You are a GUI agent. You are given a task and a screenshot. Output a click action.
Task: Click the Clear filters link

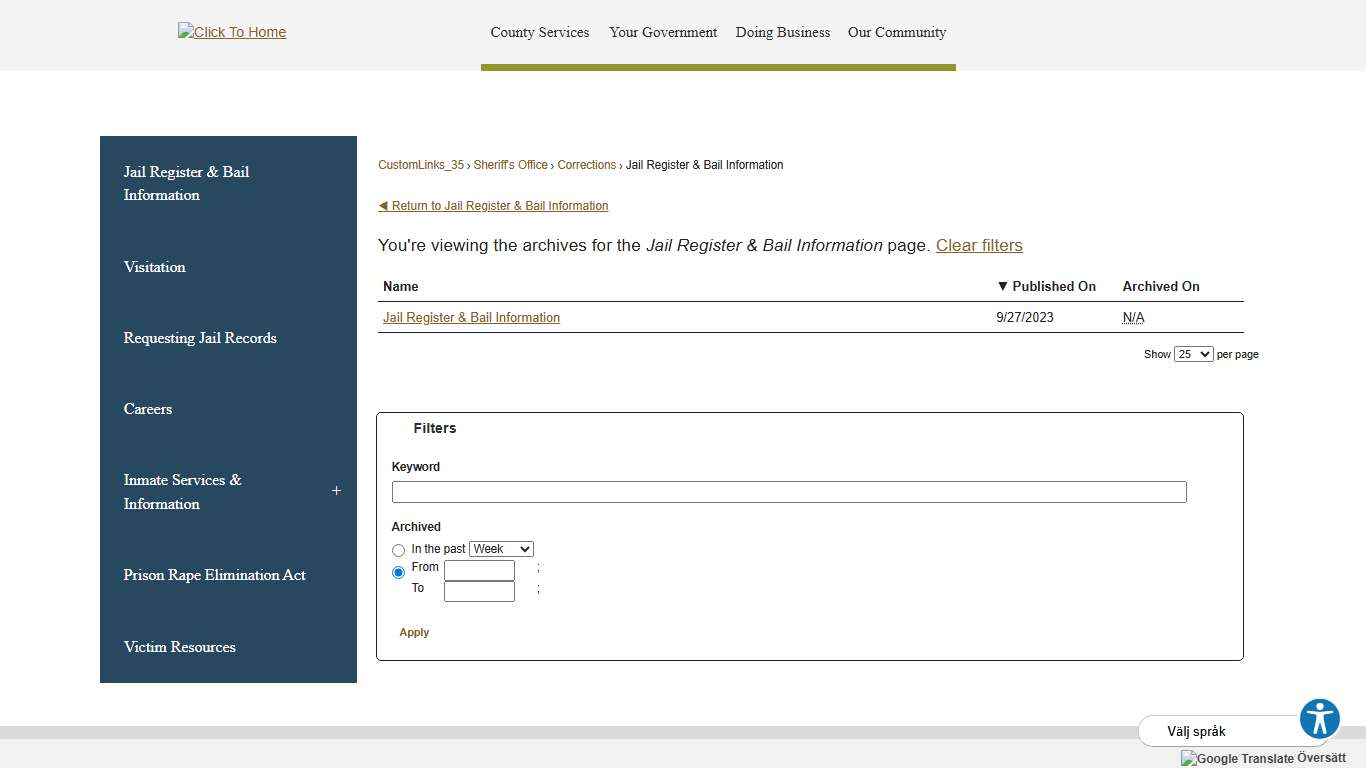point(979,245)
